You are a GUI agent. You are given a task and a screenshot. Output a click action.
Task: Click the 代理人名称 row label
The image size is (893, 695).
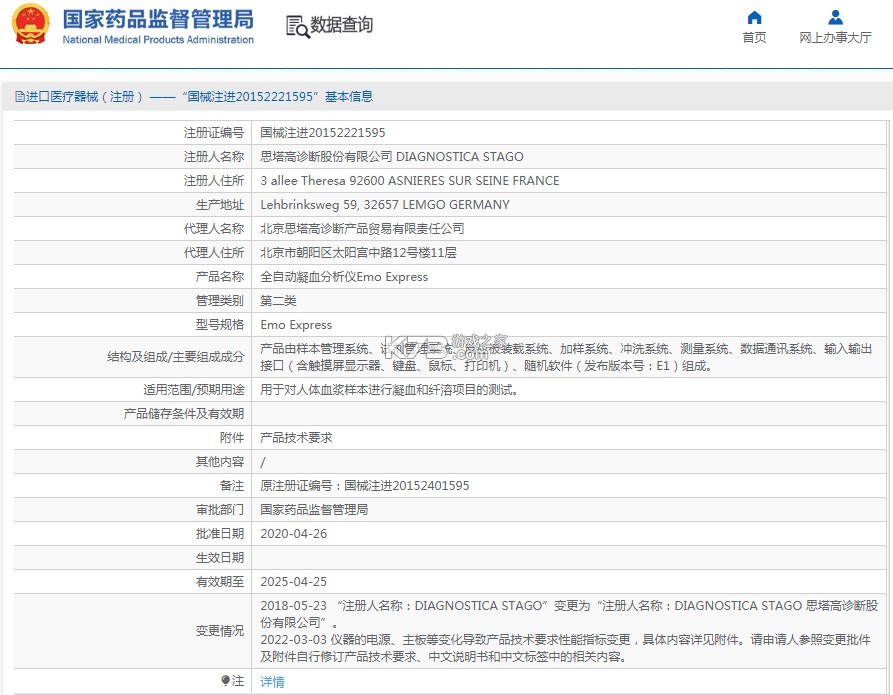point(214,228)
